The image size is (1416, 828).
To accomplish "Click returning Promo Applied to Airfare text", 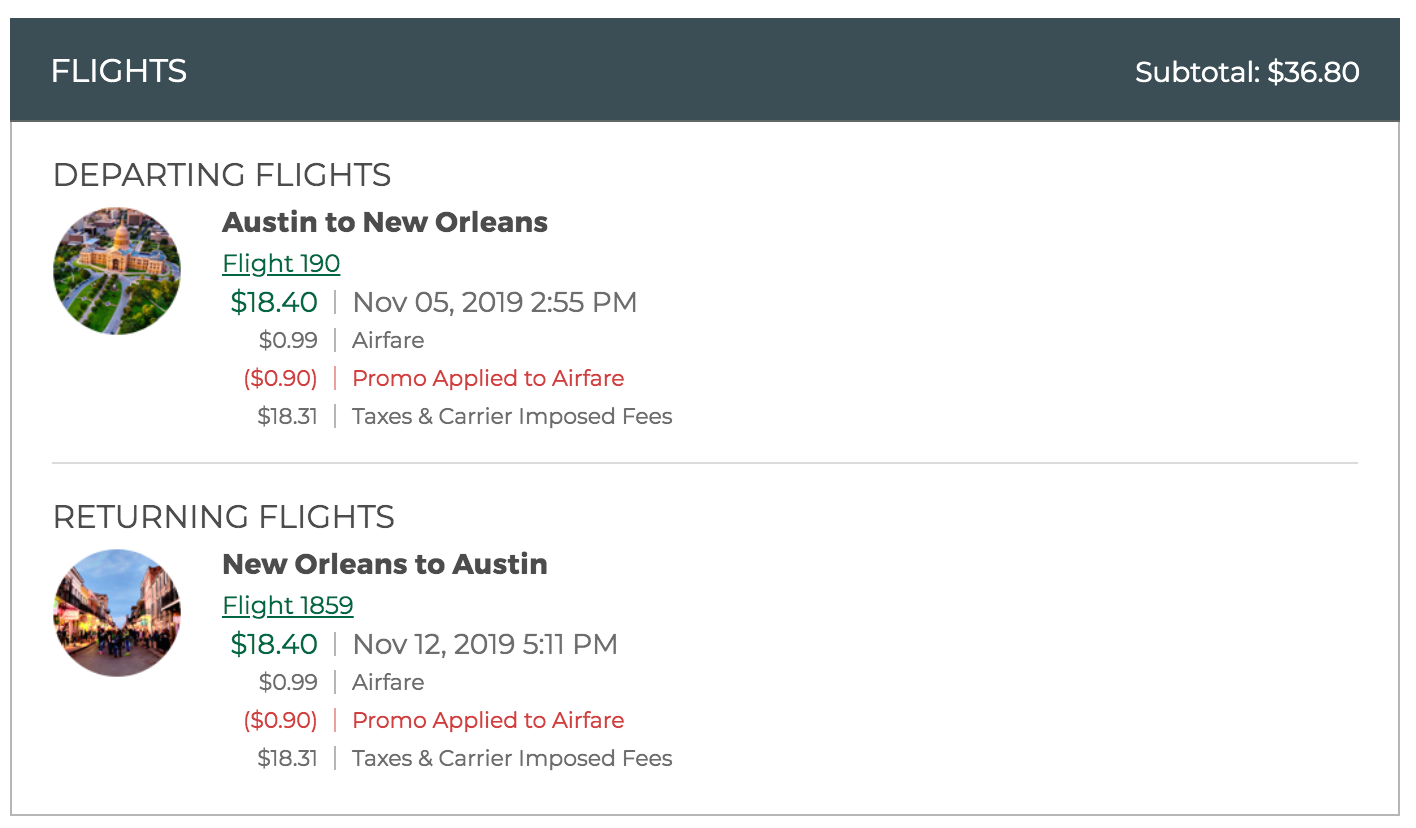I will (488, 720).
